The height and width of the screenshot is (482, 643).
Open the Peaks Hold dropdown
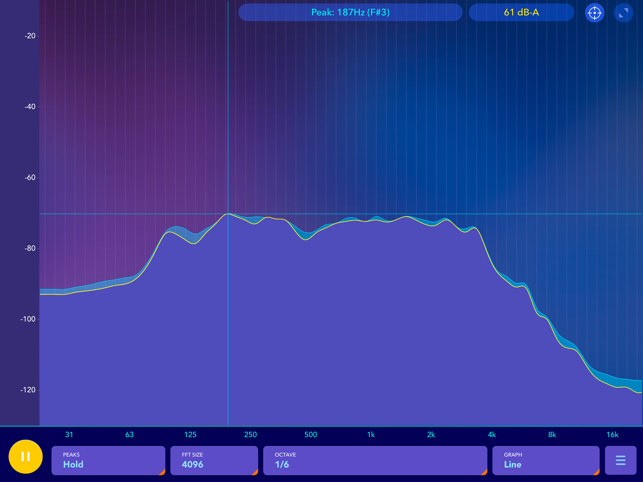click(x=108, y=460)
